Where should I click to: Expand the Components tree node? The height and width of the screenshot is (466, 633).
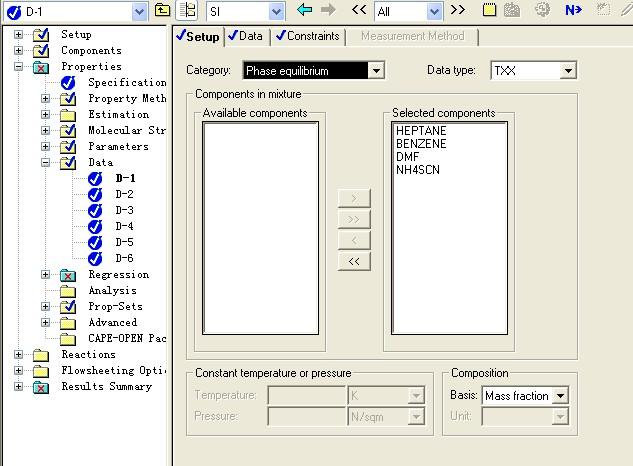click(x=18, y=50)
